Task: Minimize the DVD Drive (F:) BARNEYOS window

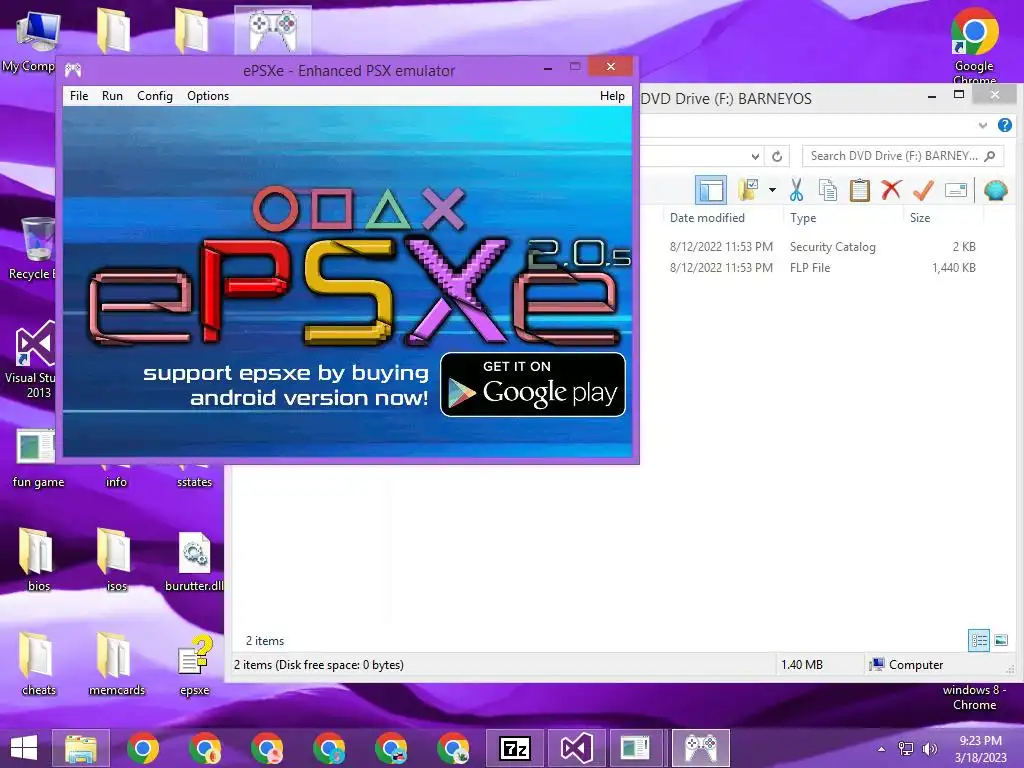Action: pos(932,96)
